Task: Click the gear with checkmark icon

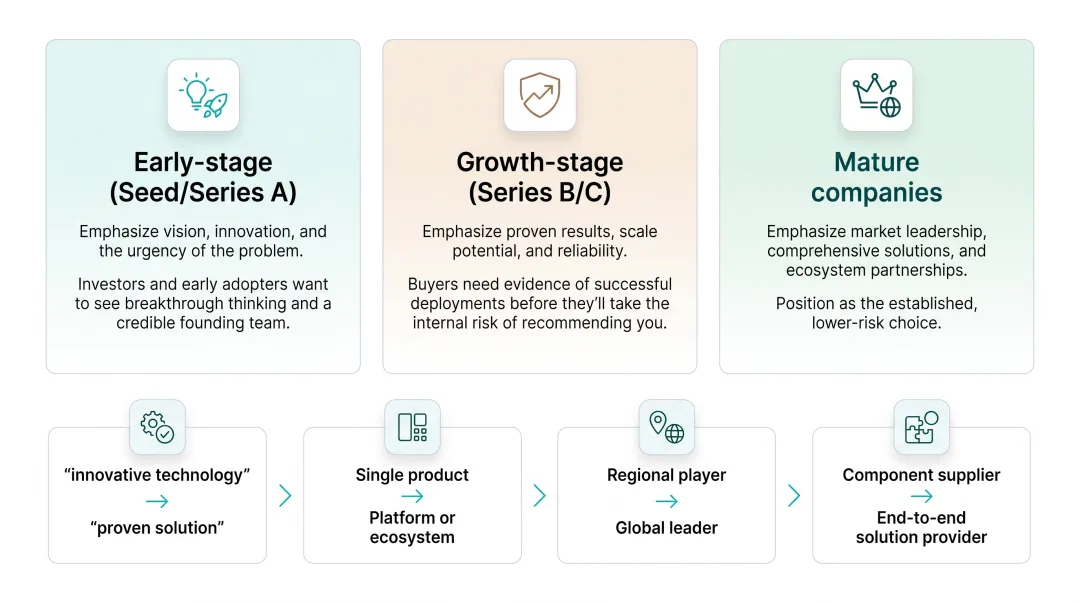Action: pyautogui.click(x=157, y=427)
